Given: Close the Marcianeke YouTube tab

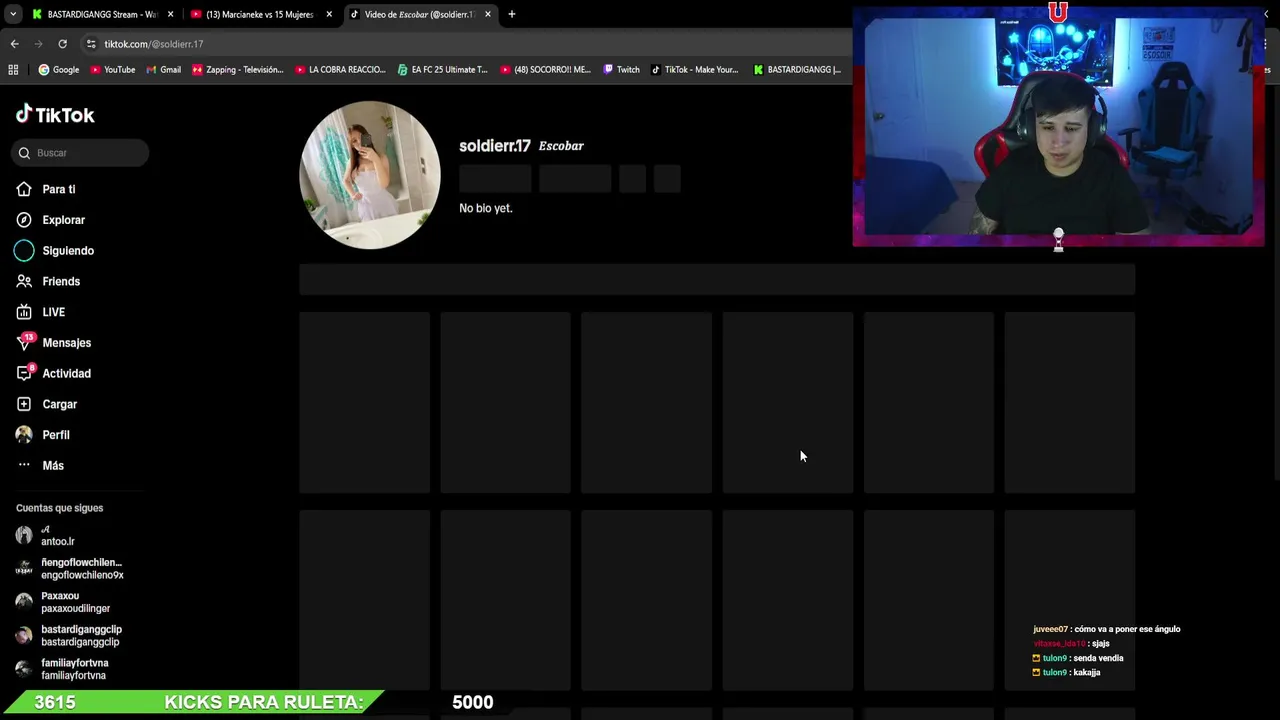Looking at the screenshot, I should coord(329,14).
